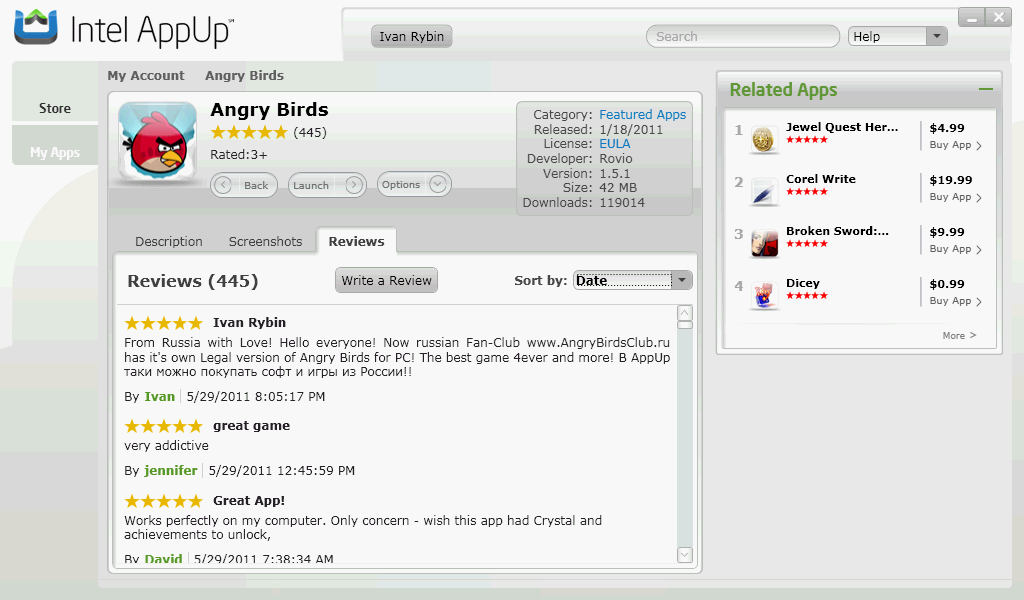Open reviewer David's profile link
1024x600 pixels.
click(163, 559)
